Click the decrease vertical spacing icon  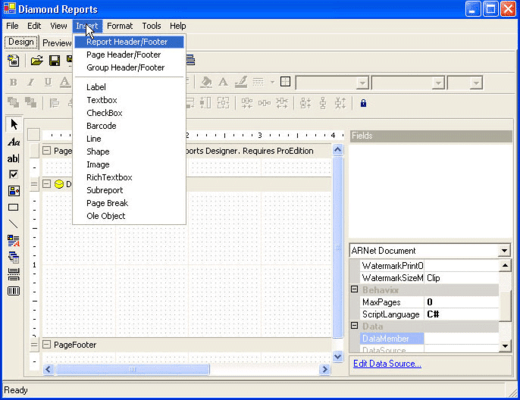340,103
